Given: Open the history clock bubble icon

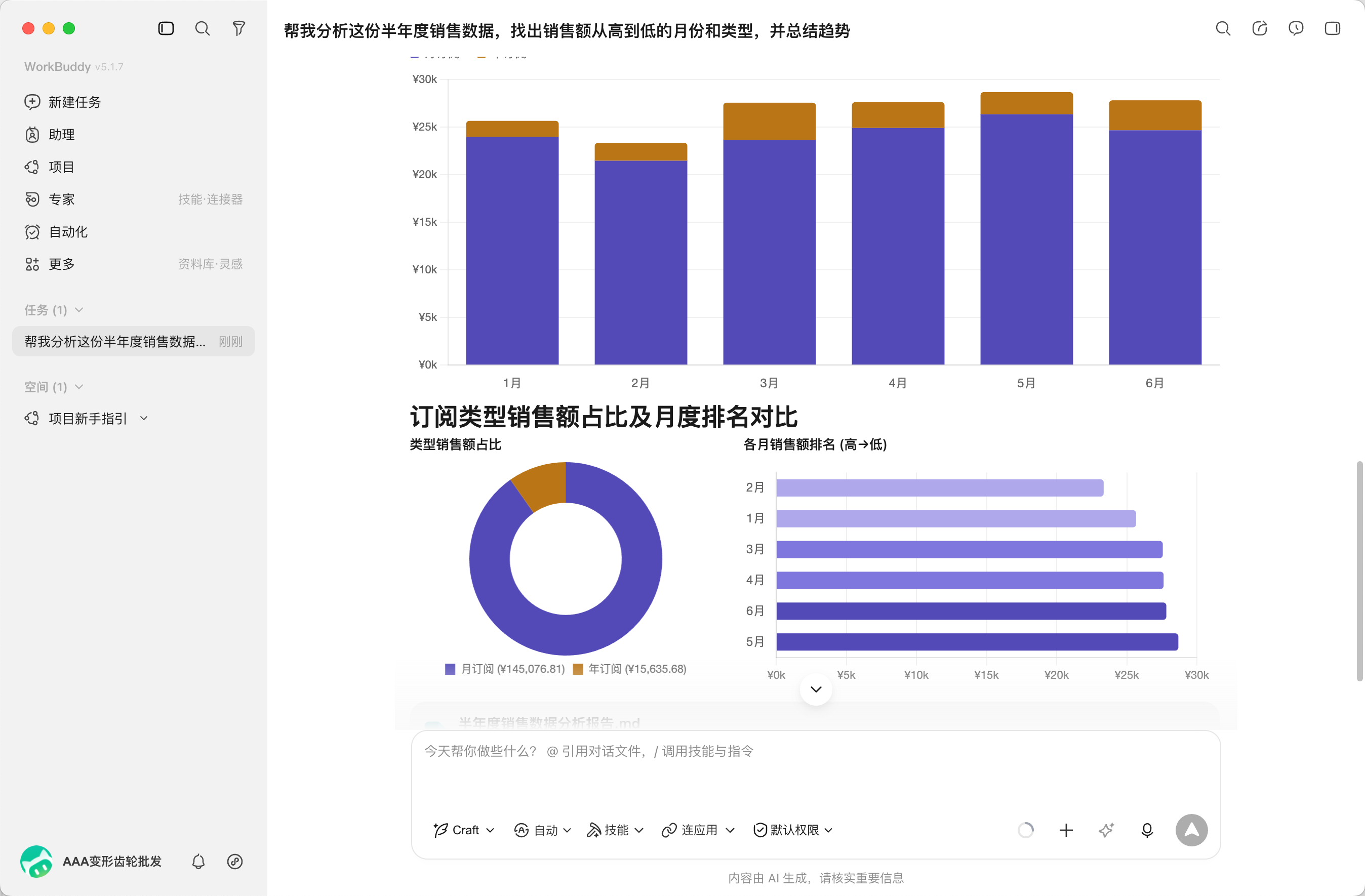Looking at the screenshot, I should [1296, 28].
